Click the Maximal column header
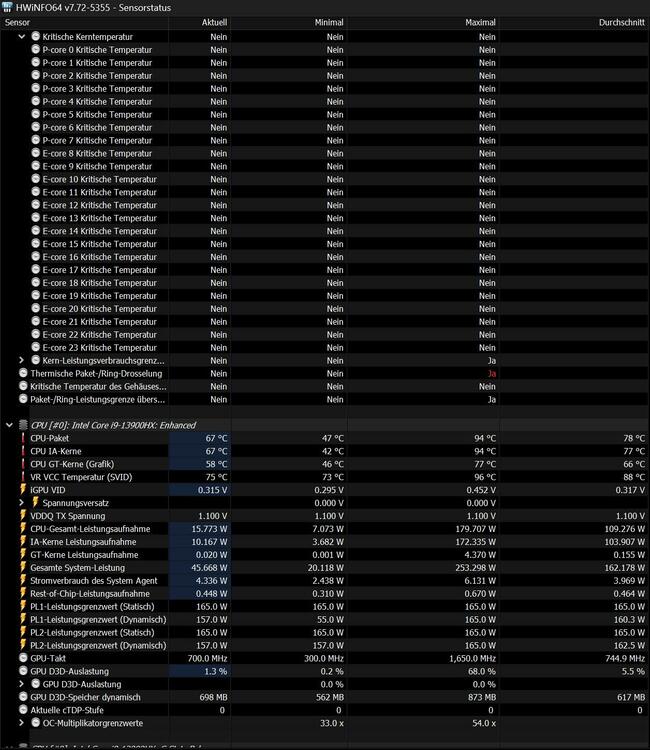 point(480,21)
